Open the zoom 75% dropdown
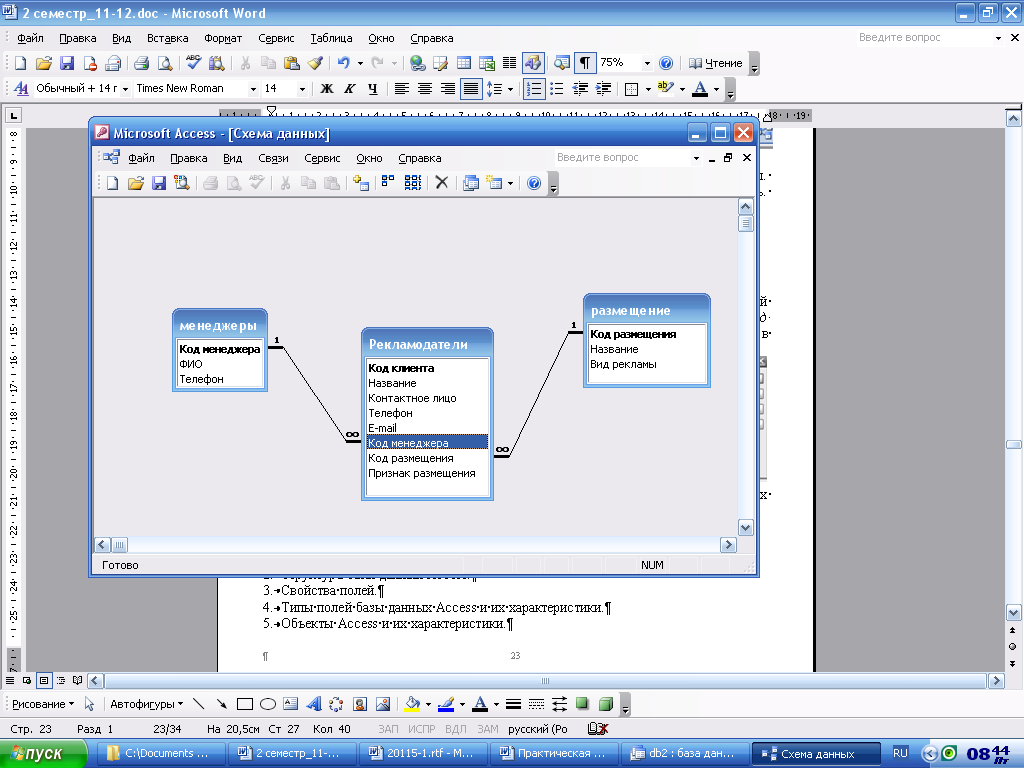This screenshot has width=1024, height=768. (x=647, y=63)
